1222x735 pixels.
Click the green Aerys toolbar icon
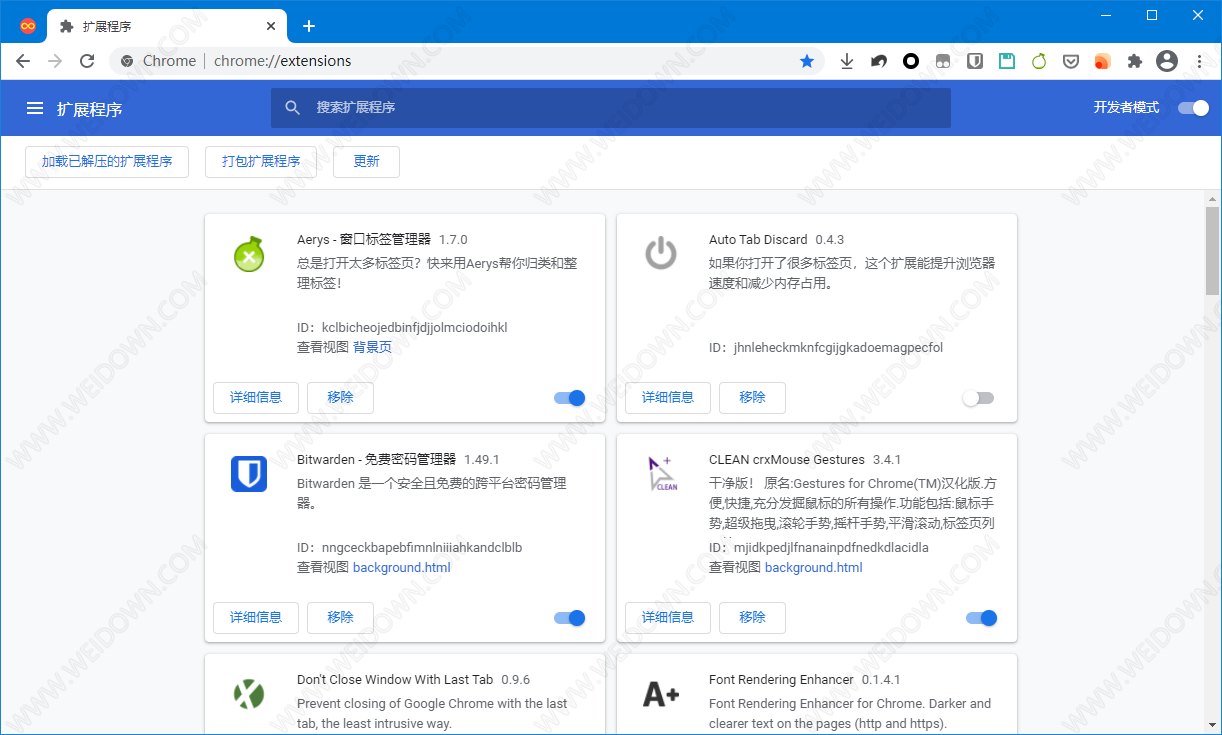(x=1039, y=61)
